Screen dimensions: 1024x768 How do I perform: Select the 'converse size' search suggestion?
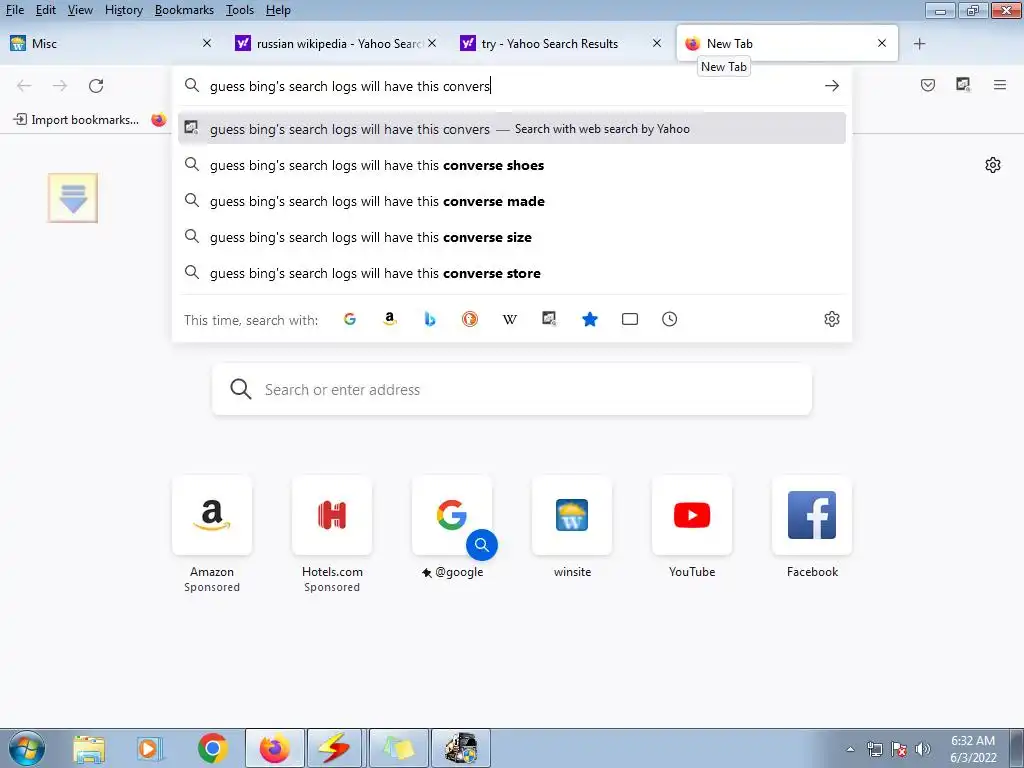(x=512, y=237)
